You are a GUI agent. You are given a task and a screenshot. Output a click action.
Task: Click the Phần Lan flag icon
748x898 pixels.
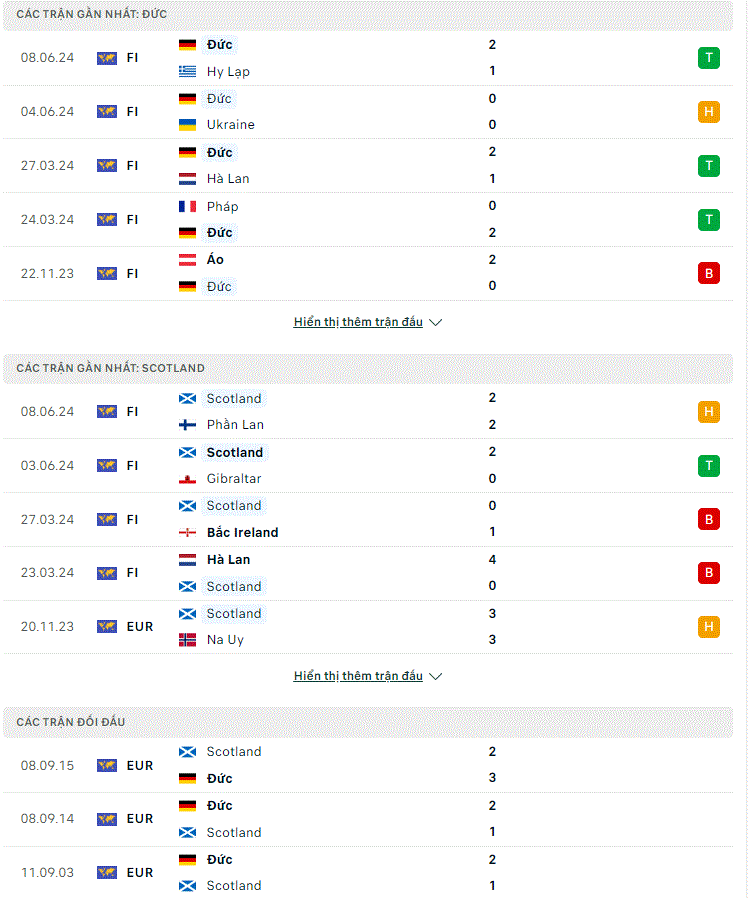point(187,425)
